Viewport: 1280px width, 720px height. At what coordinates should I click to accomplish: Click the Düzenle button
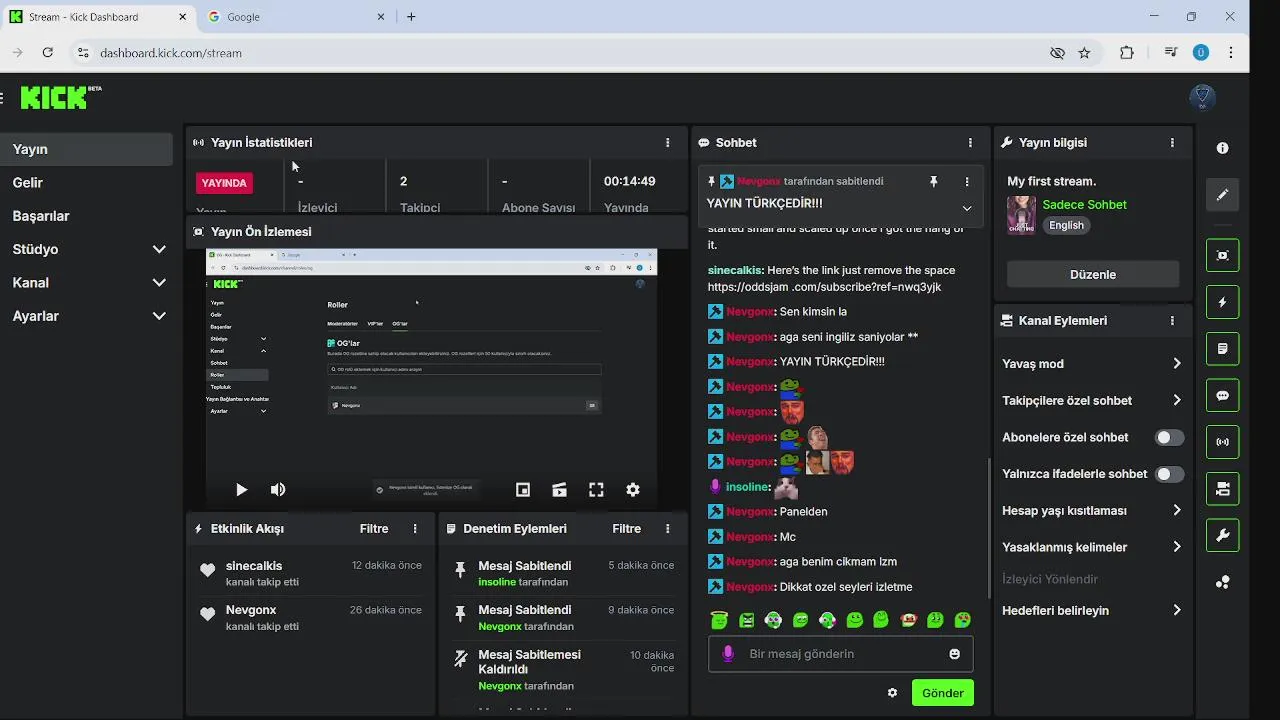[x=1093, y=274]
